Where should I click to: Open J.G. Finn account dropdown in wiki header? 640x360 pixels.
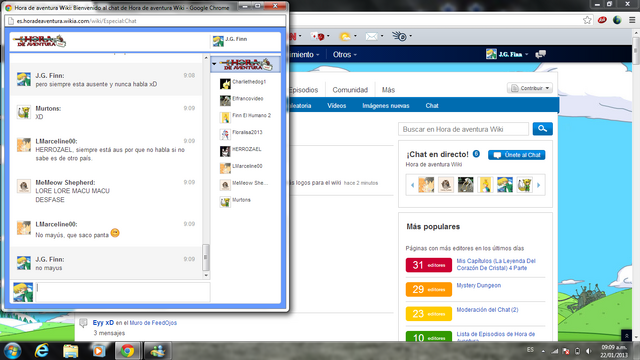507,54
